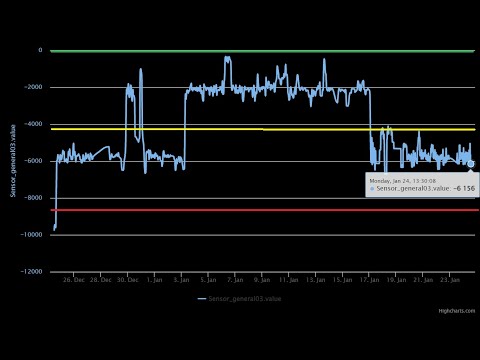The width and height of the screenshot is (480, 360).
Task: Click the red threshold line near -8700
Action: coord(264,210)
